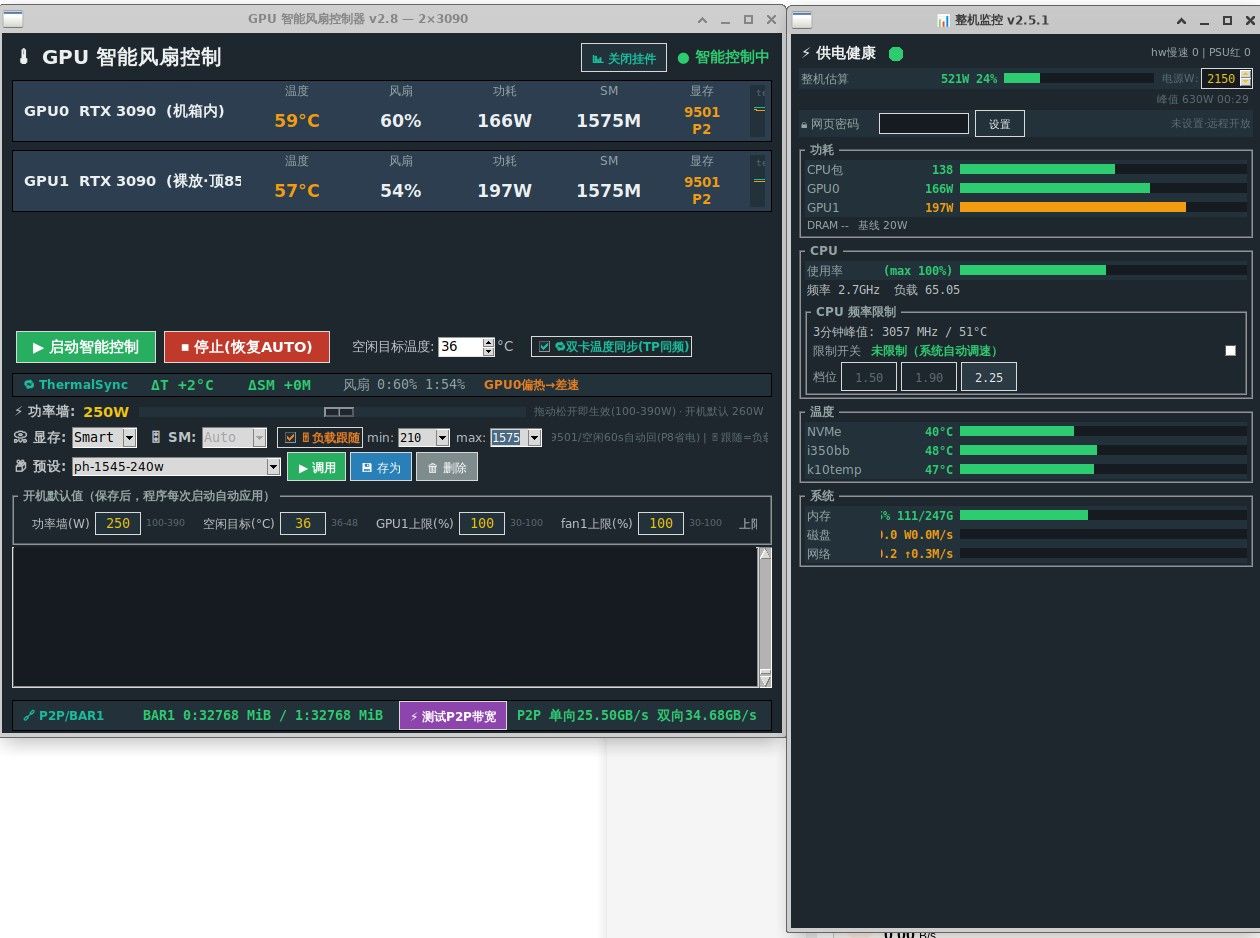Click the 调用 preset button

(317, 467)
